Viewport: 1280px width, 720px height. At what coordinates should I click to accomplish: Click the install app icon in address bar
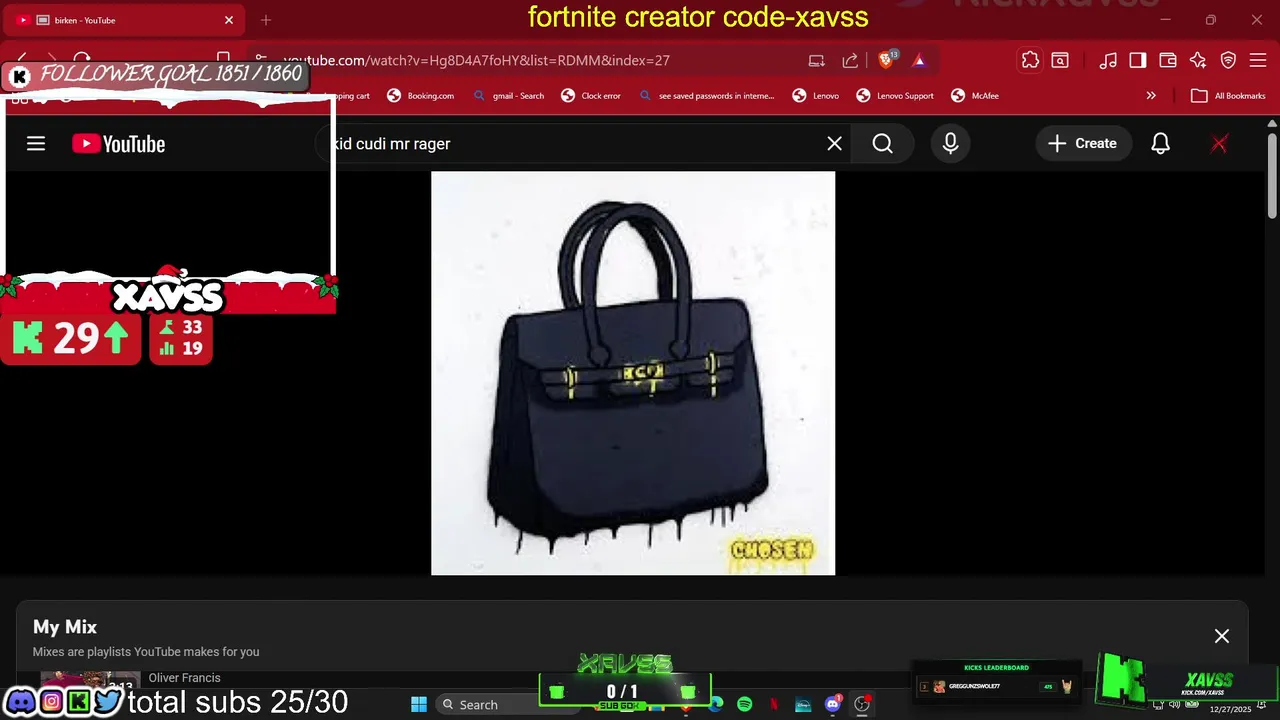coord(817,60)
